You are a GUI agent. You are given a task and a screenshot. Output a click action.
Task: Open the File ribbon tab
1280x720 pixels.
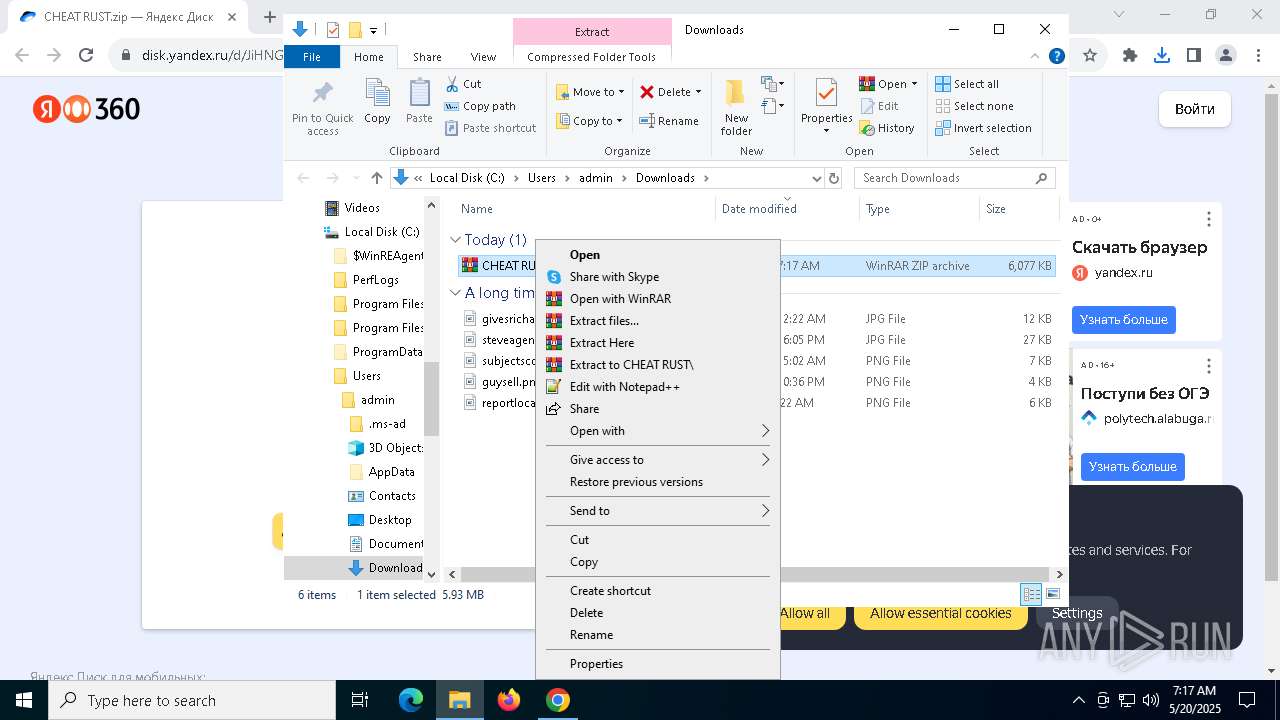click(312, 57)
